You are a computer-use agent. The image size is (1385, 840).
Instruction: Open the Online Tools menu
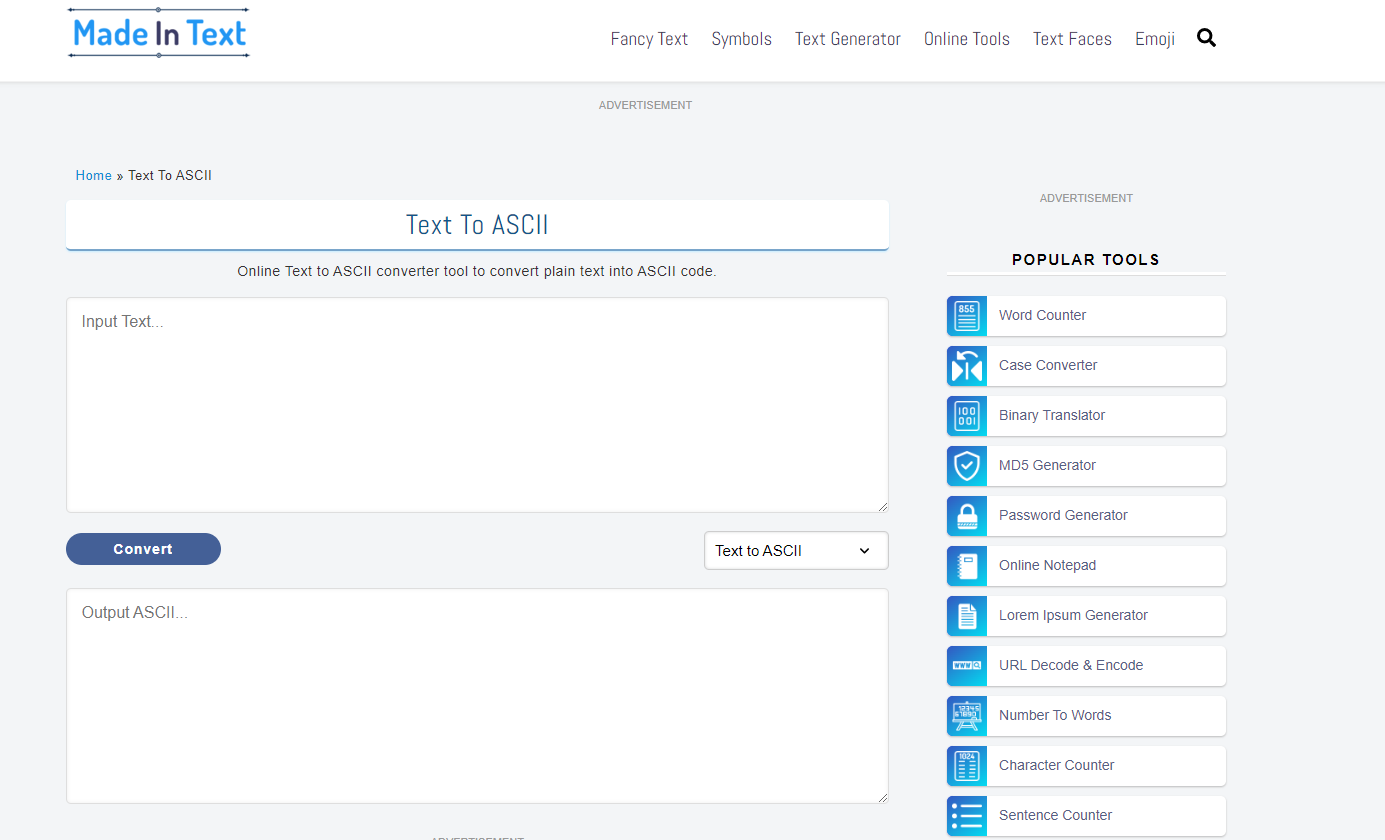click(966, 39)
